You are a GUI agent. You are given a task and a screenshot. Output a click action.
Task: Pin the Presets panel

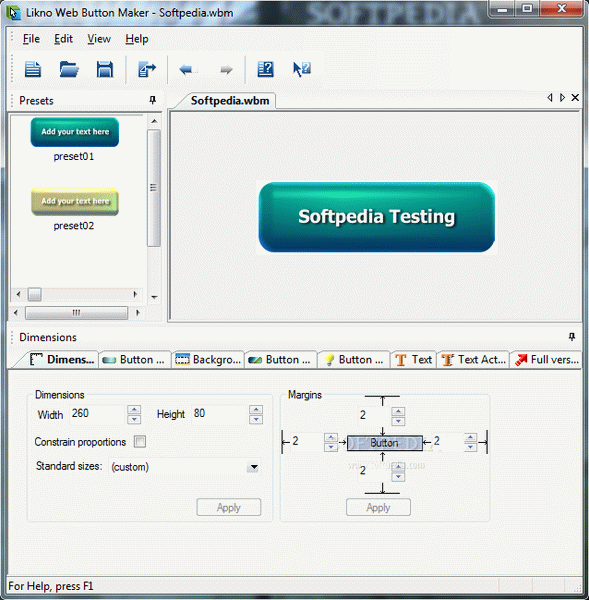point(152,100)
